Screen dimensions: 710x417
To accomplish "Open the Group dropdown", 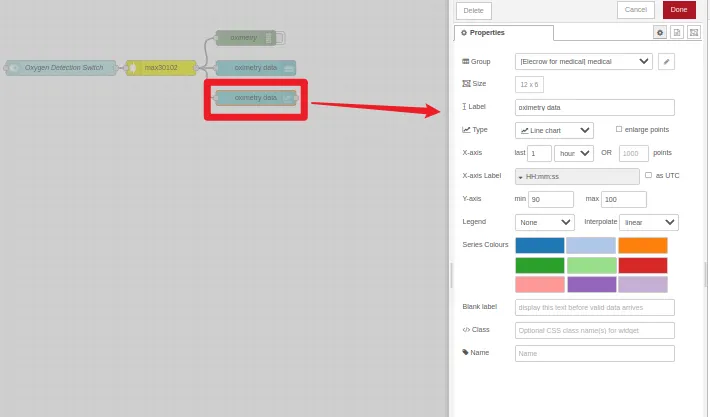I will tap(584, 61).
